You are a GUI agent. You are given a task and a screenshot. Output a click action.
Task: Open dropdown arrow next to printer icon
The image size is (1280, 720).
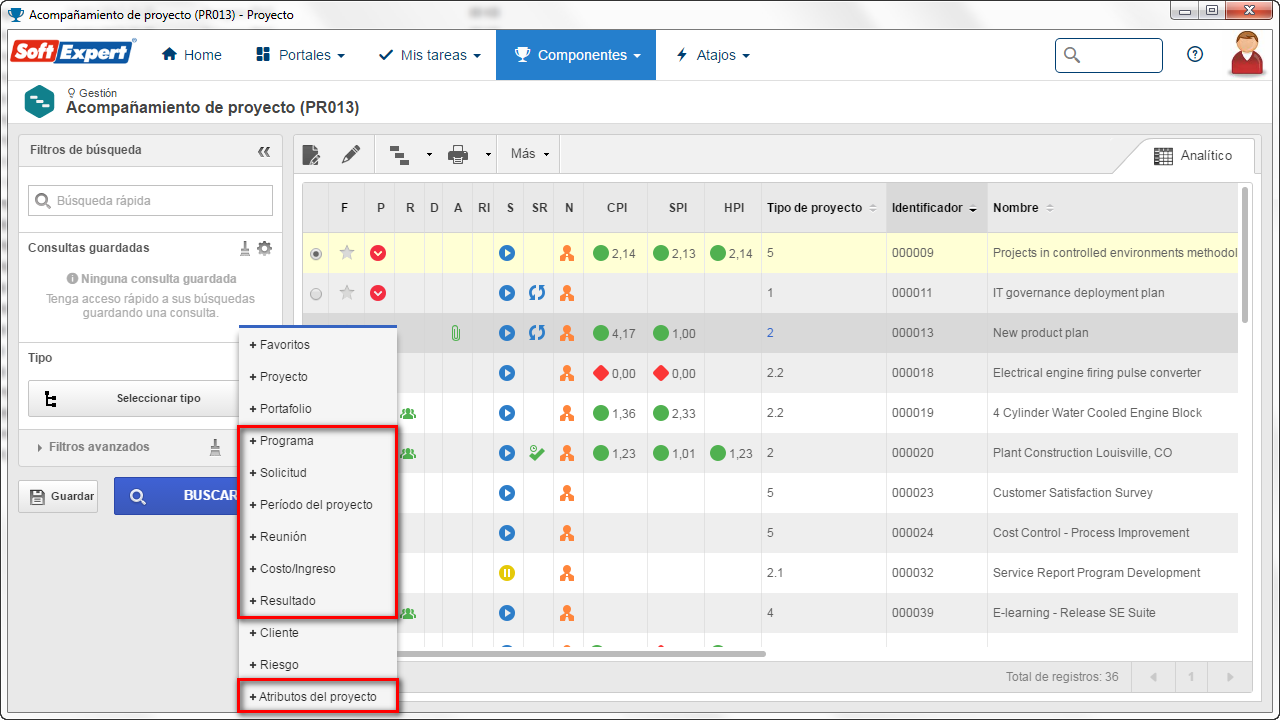(x=488, y=155)
